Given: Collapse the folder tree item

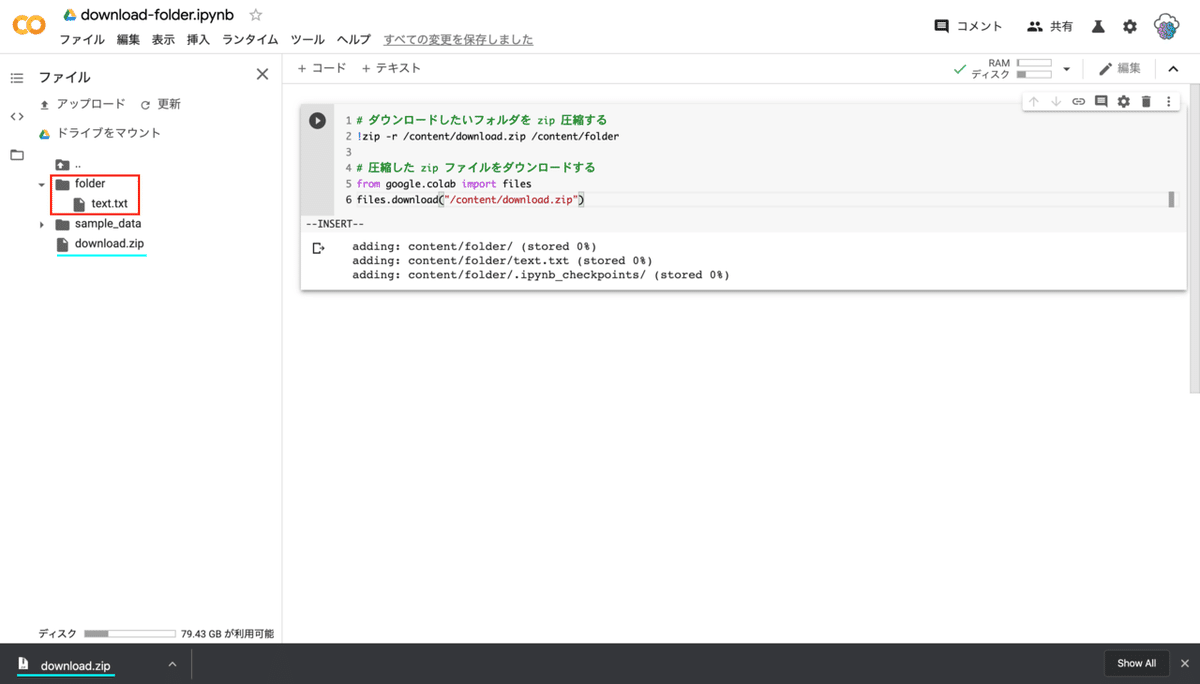Looking at the screenshot, I should (42, 183).
